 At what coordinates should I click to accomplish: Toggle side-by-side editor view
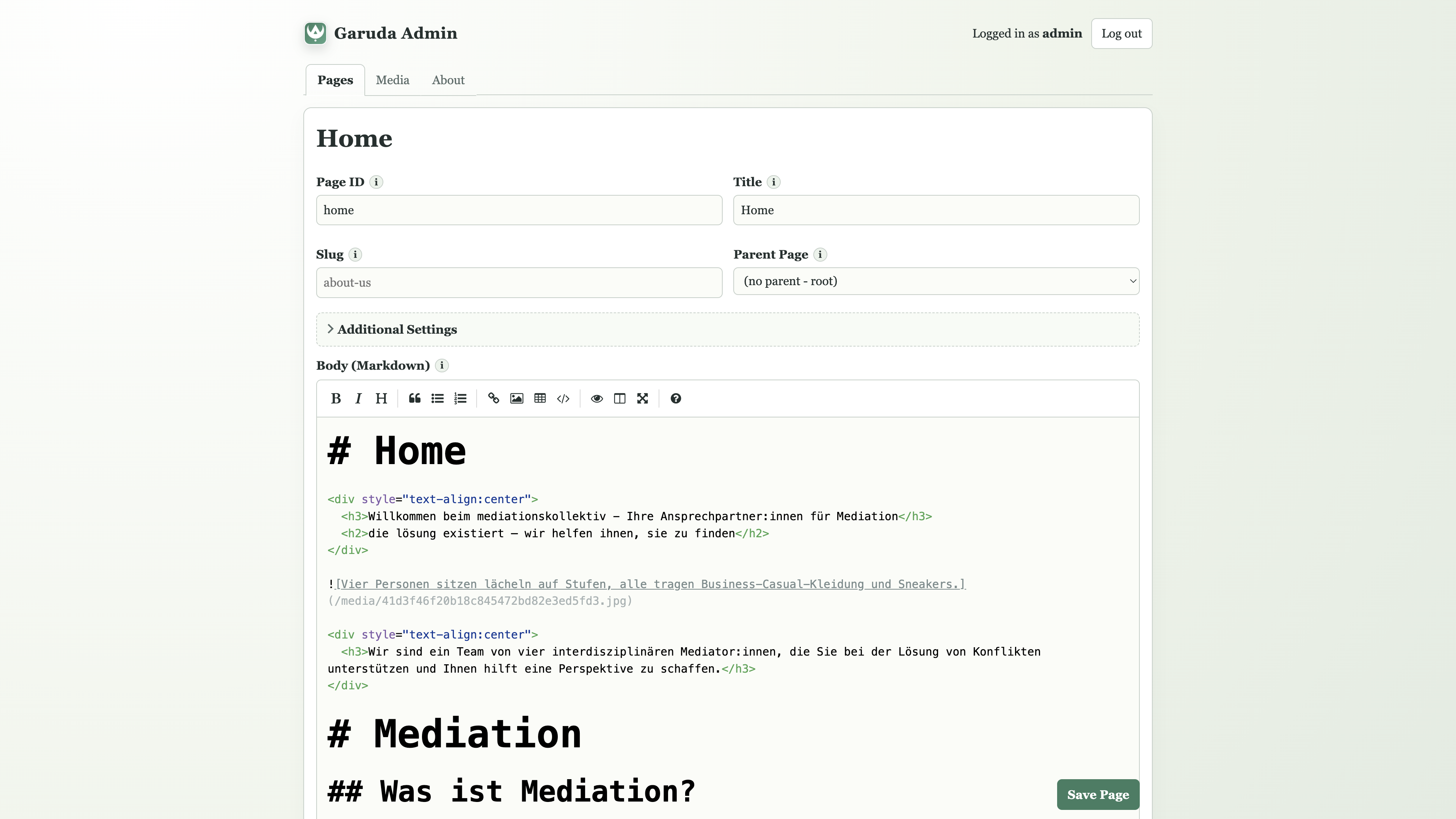tap(620, 399)
